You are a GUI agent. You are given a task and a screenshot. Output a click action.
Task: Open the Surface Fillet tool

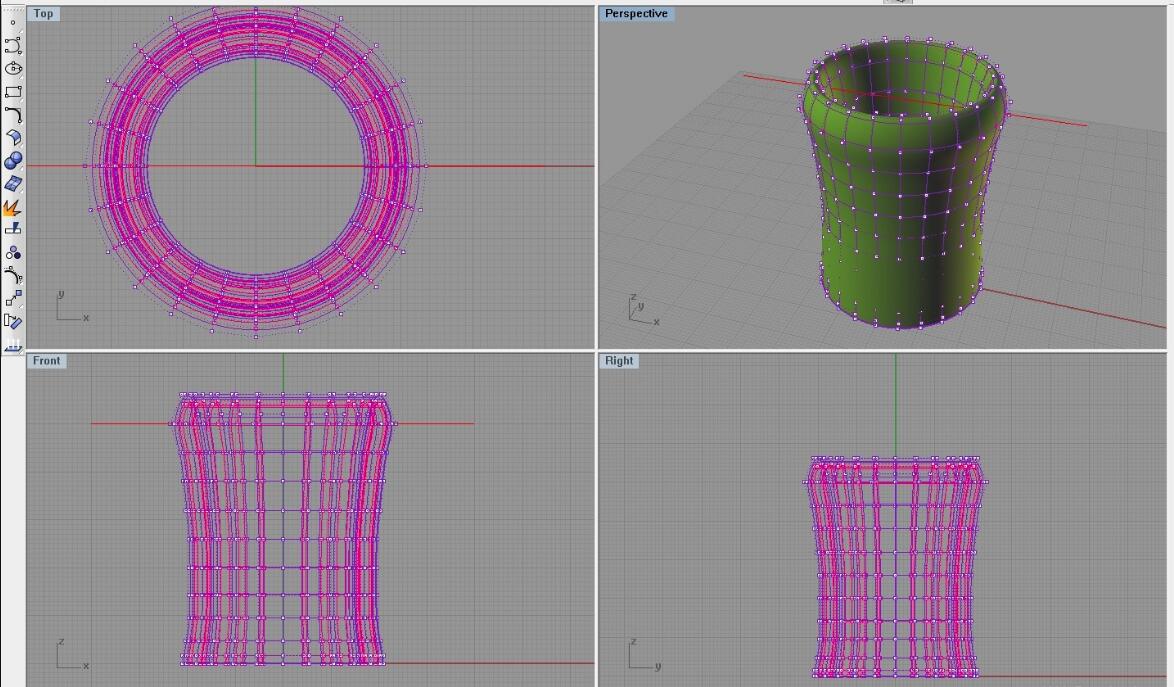click(x=13, y=137)
